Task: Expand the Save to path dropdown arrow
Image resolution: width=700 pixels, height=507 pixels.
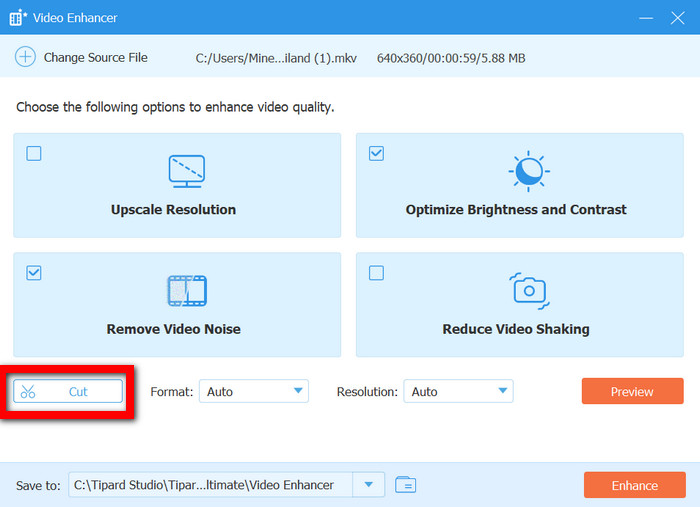Action: [370, 485]
